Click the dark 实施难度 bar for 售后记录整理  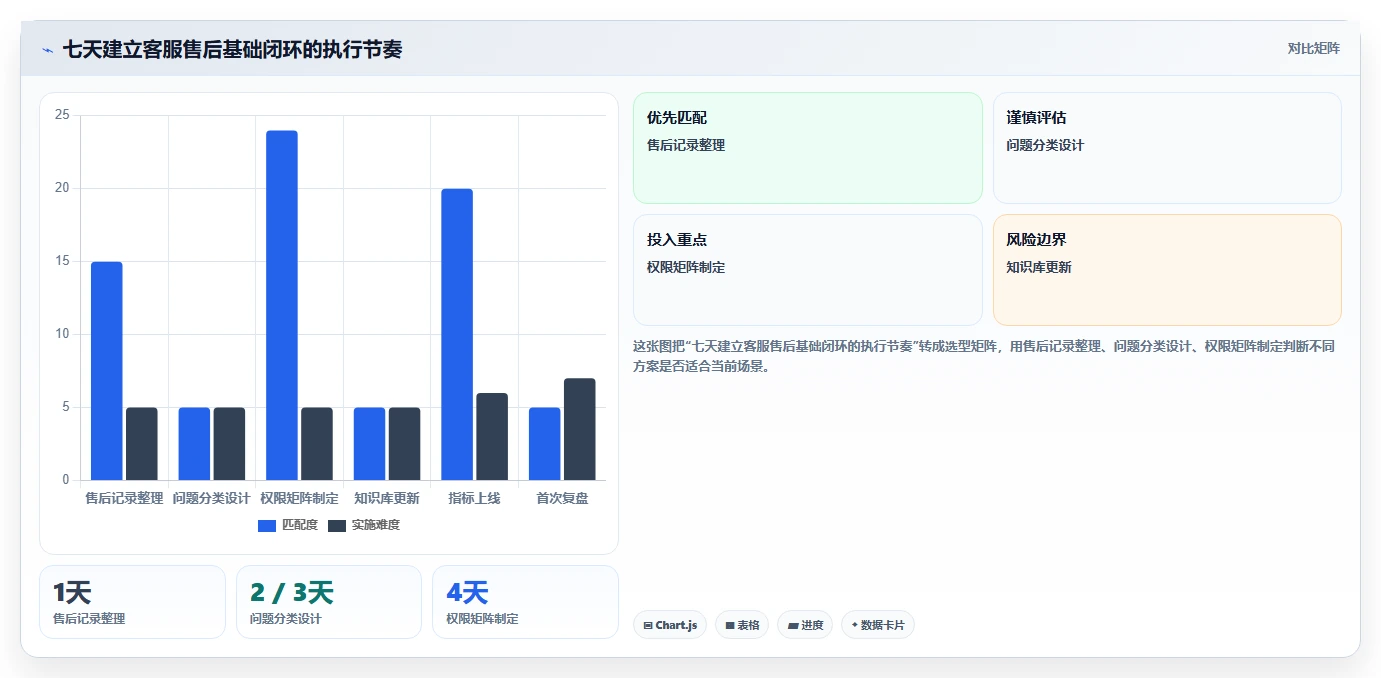[x=142, y=444]
